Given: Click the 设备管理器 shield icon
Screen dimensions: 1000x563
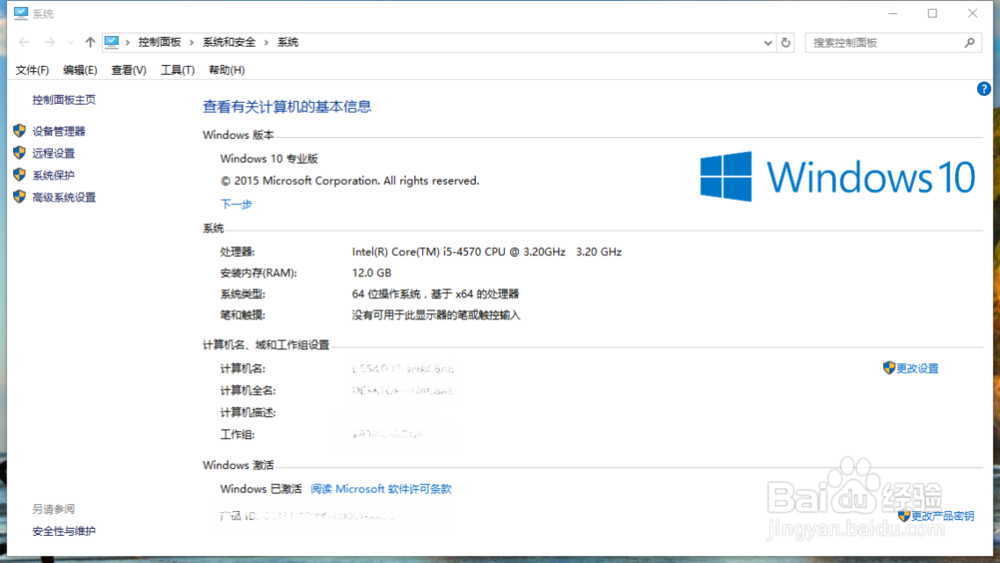Looking at the screenshot, I should coord(19,131).
